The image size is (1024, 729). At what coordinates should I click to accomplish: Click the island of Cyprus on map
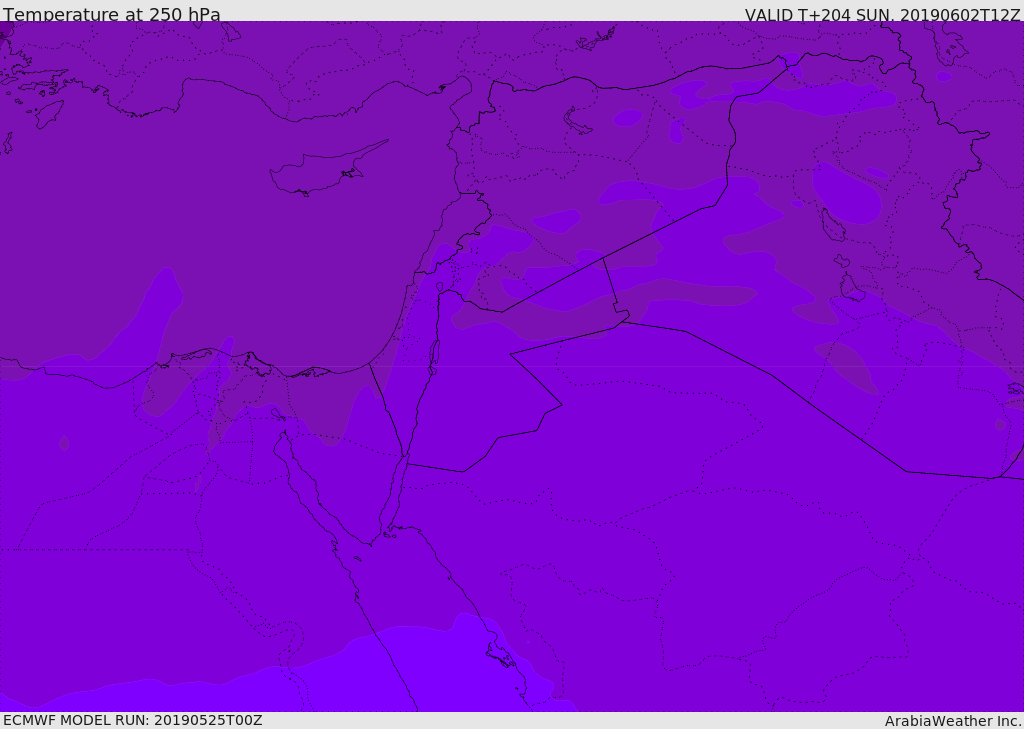[x=328, y=169]
